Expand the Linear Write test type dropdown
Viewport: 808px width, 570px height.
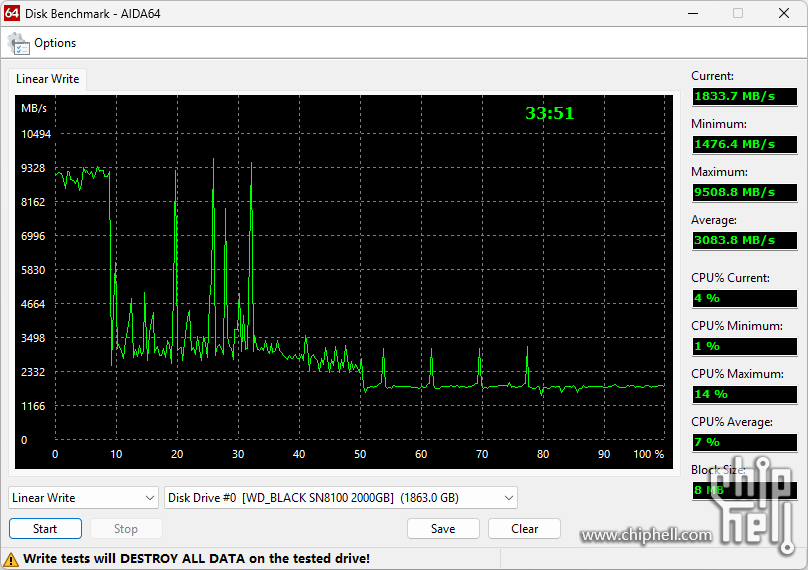click(x=83, y=498)
